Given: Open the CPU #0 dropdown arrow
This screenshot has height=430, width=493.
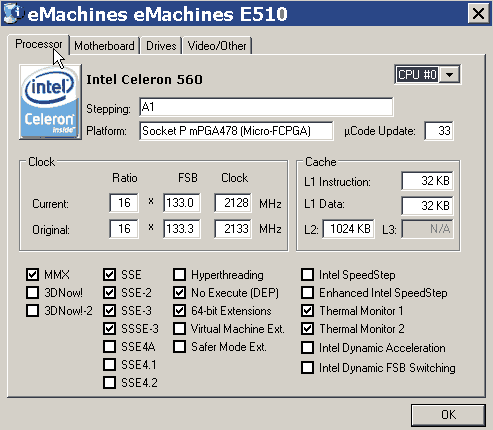Looking at the screenshot, I should pyautogui.click(x=449, y=74).
